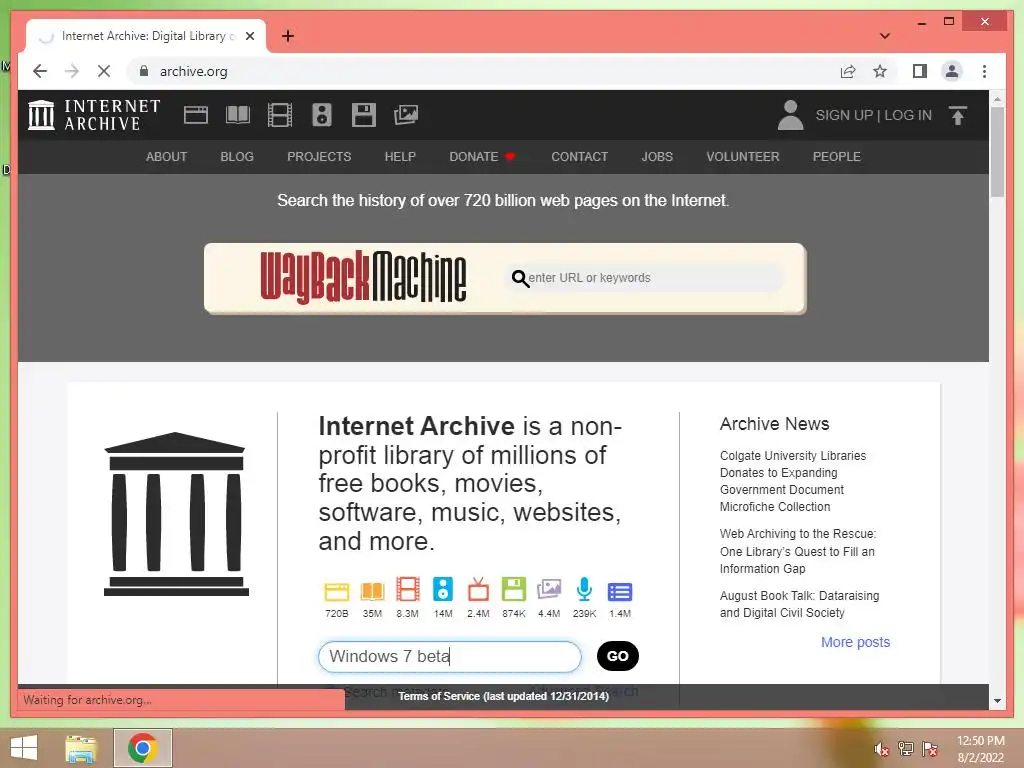Click the Upload arrow icon
Image resolution: width=1024 pixels, height=768 pixels.
pos(958,115)
